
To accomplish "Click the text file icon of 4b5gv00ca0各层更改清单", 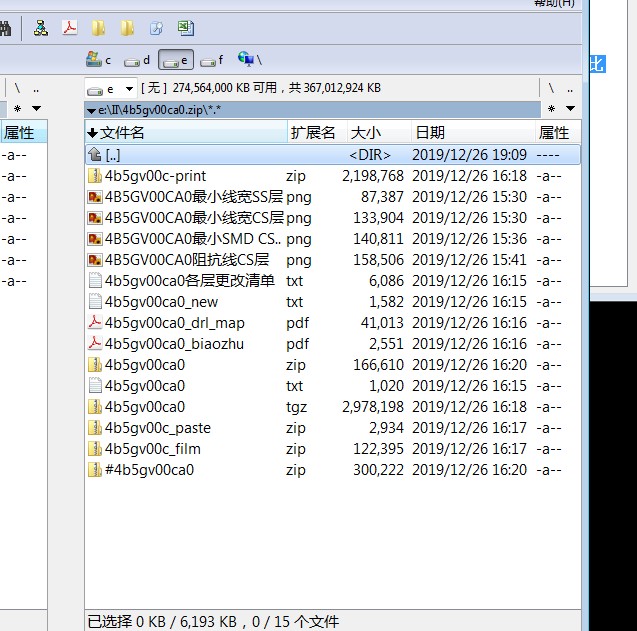I will click(95, 281).
